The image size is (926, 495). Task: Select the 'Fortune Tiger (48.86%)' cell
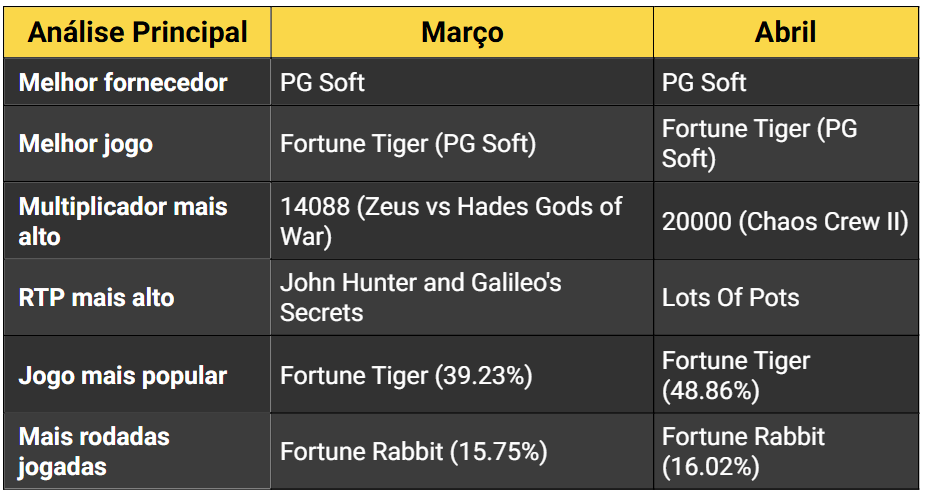[x=736, y=375]
